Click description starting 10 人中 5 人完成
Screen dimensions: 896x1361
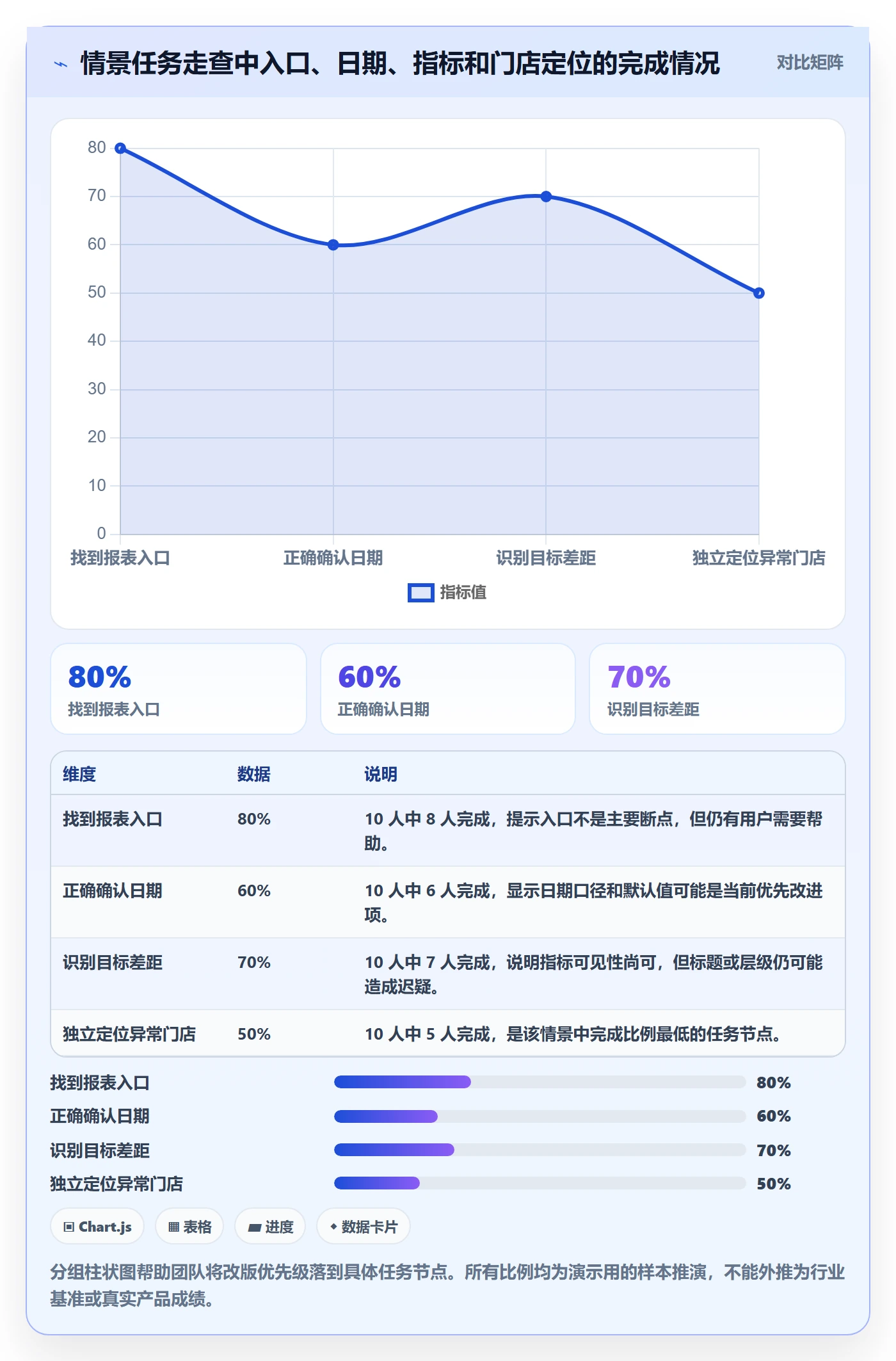[573, 1034]
